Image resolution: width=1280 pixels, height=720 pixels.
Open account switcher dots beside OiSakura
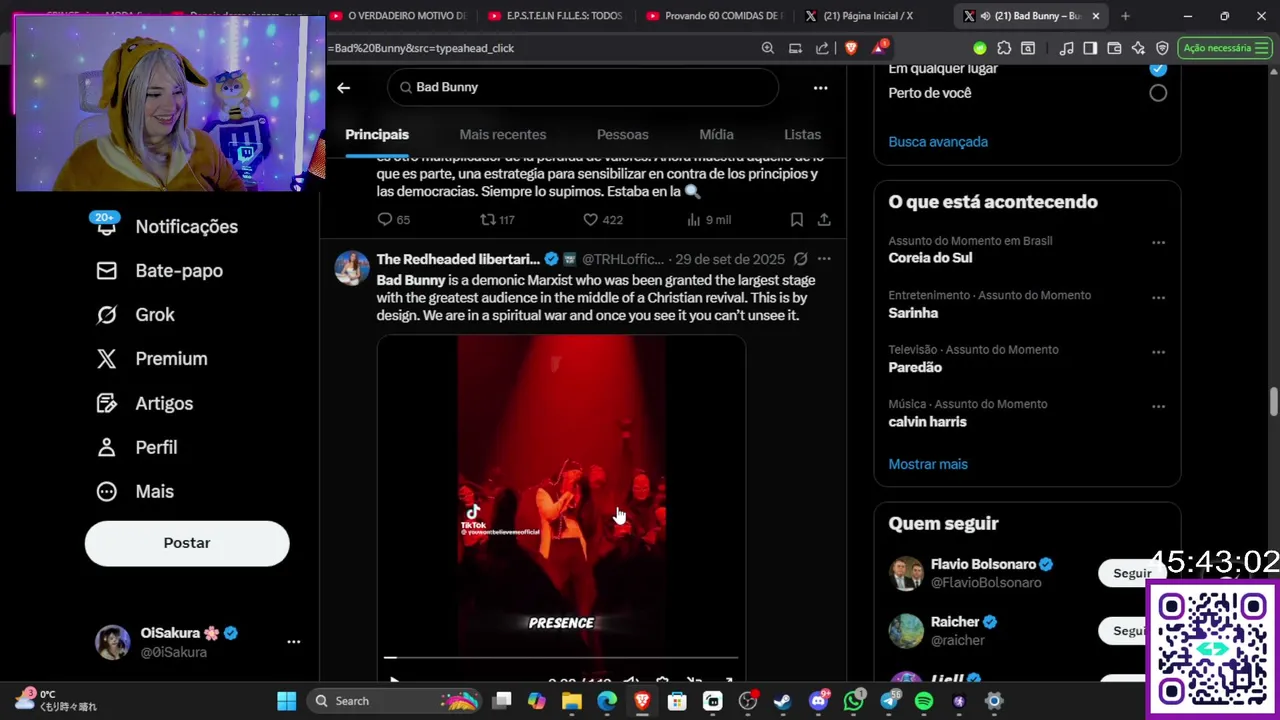pyautogui.click(x=293, y=642)
